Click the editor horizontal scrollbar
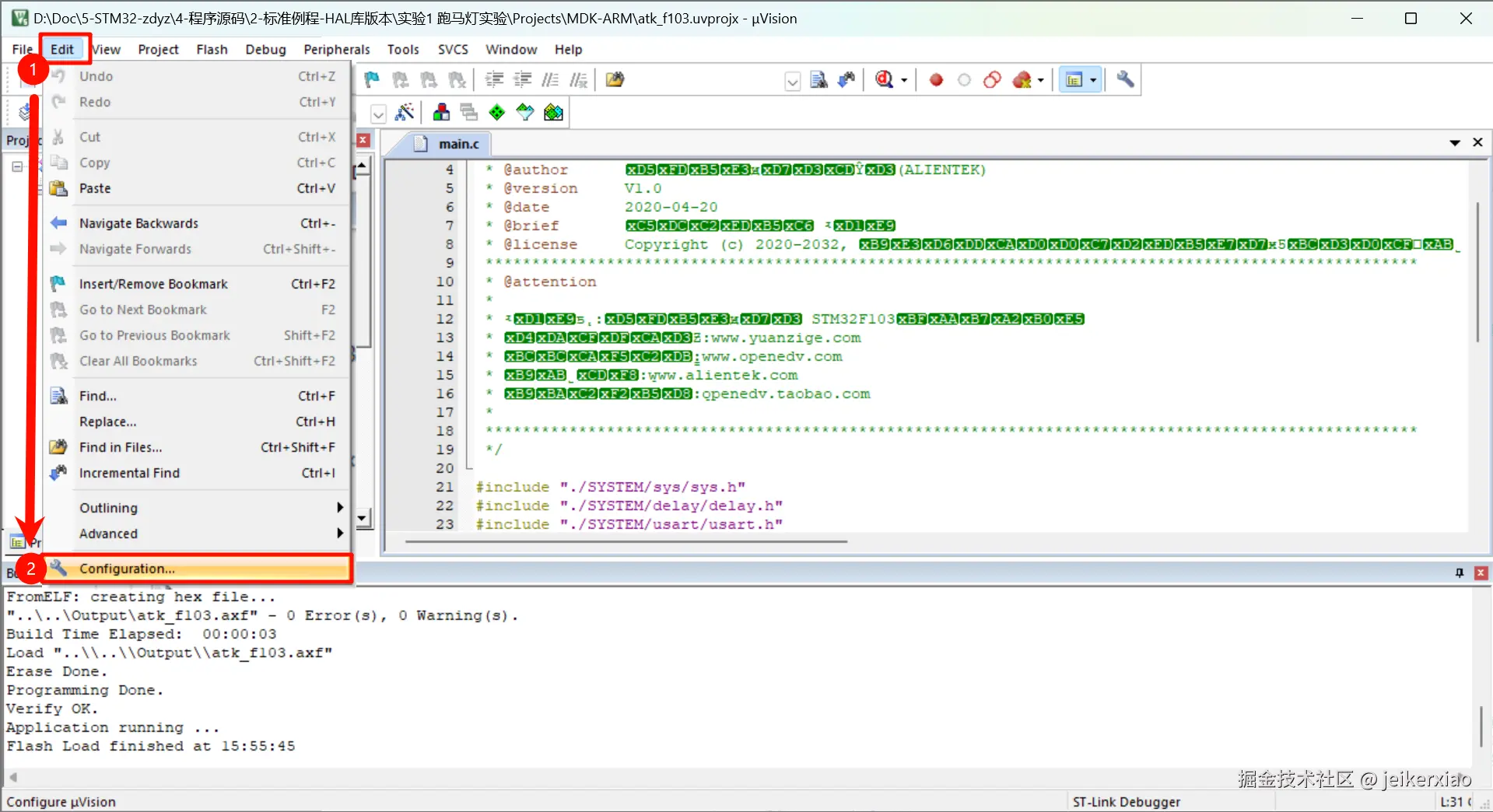This screenshot has width=1493, height=812. (x=626, y=541)
